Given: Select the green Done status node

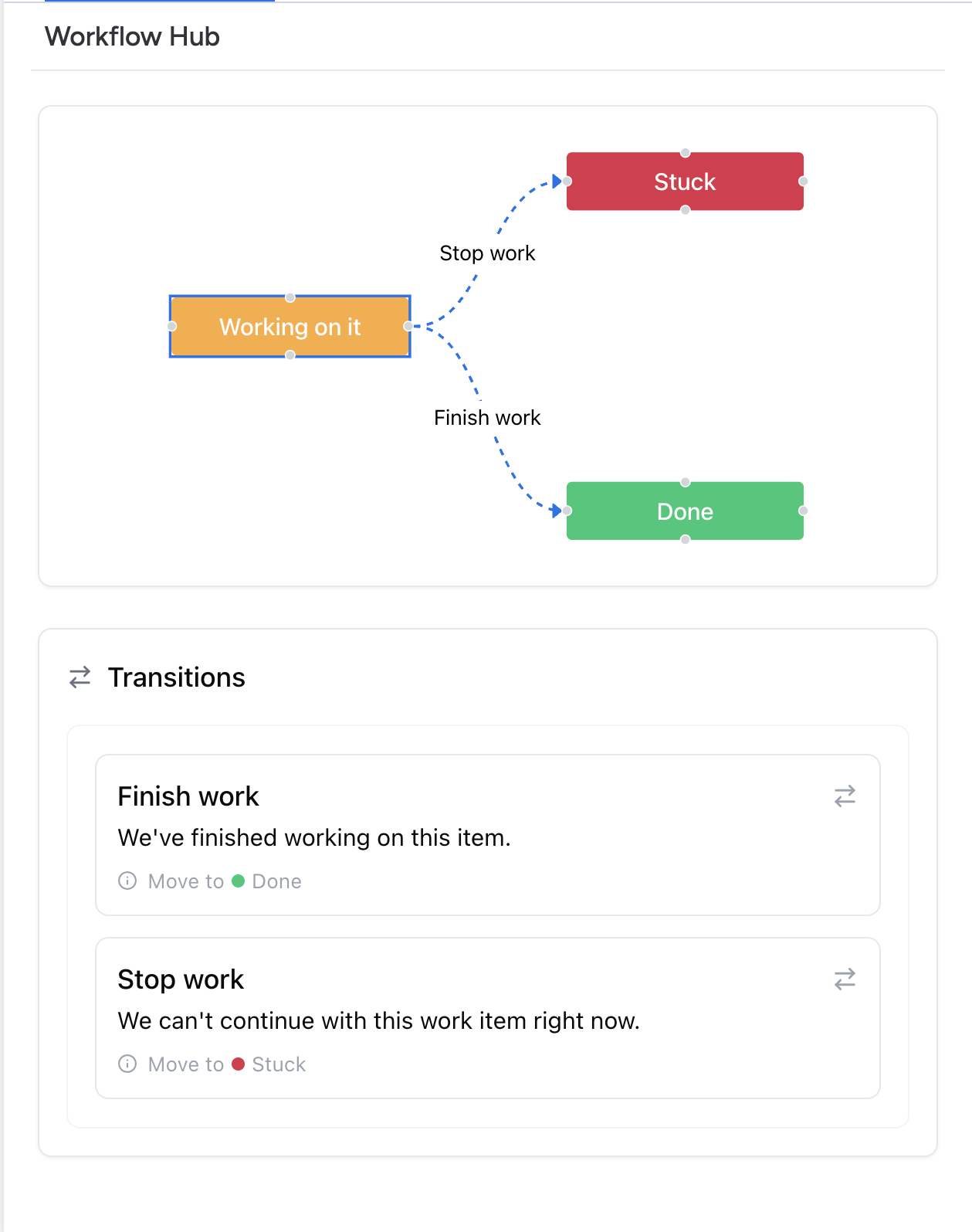Looking at the screenshot, I should [x=685, y=511].
